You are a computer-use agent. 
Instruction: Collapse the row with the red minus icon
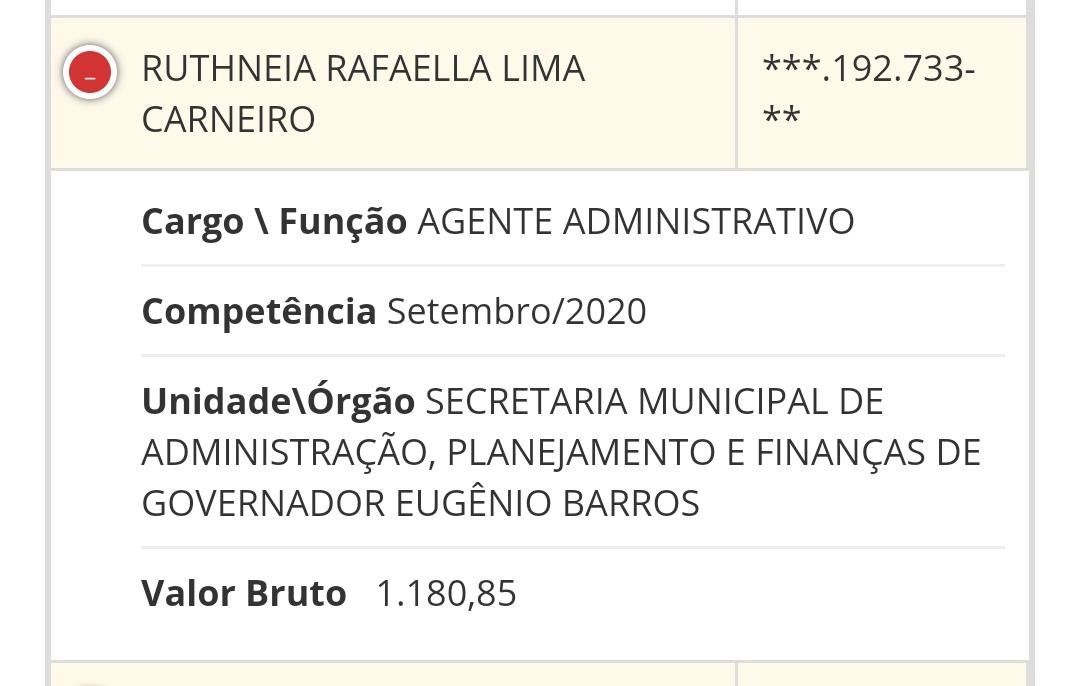(90, 72)
